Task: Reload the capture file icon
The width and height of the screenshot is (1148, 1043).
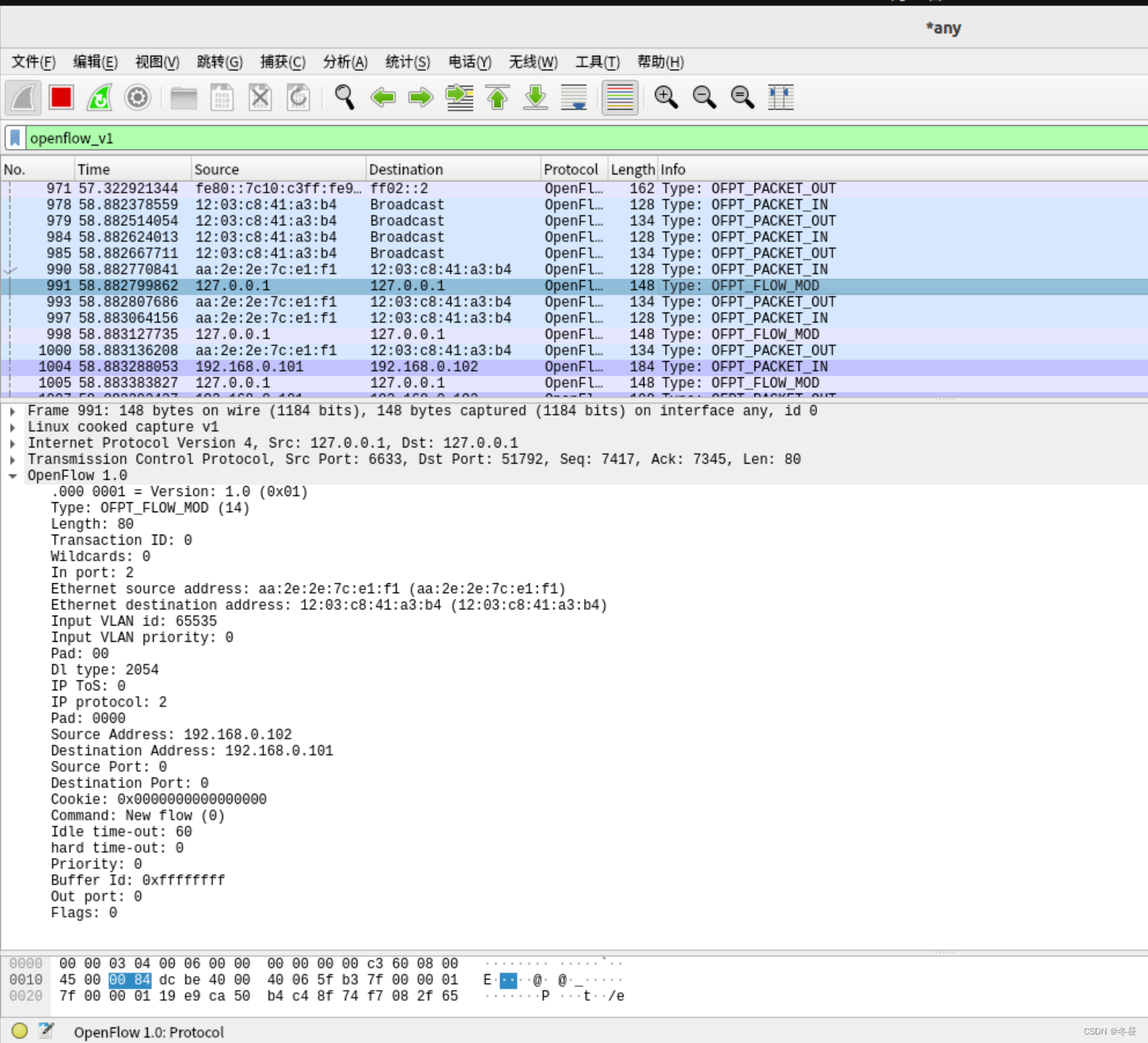Action: (x=299, y=97)
